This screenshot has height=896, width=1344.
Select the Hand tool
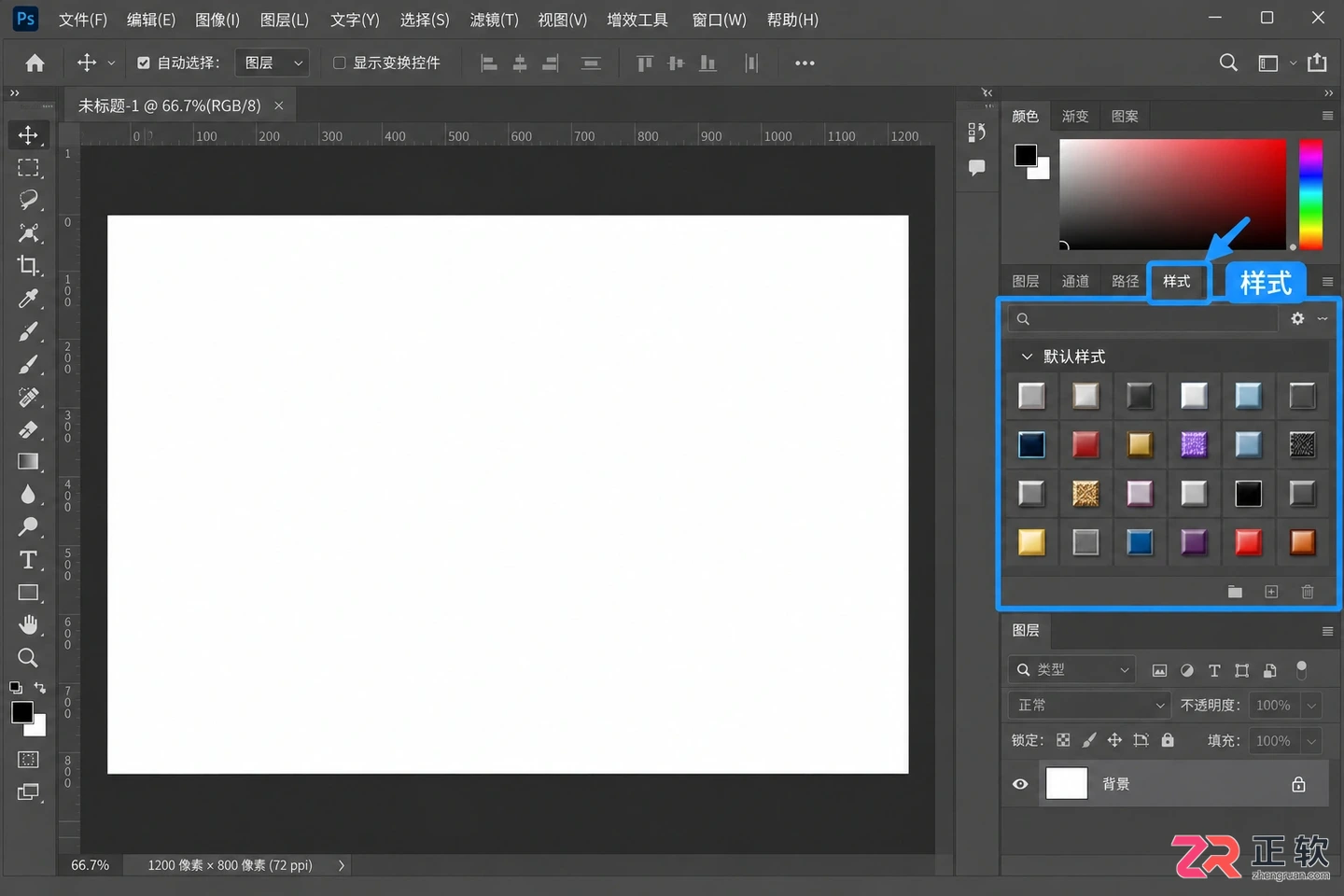pyautogui.click(x=28, y=624)
